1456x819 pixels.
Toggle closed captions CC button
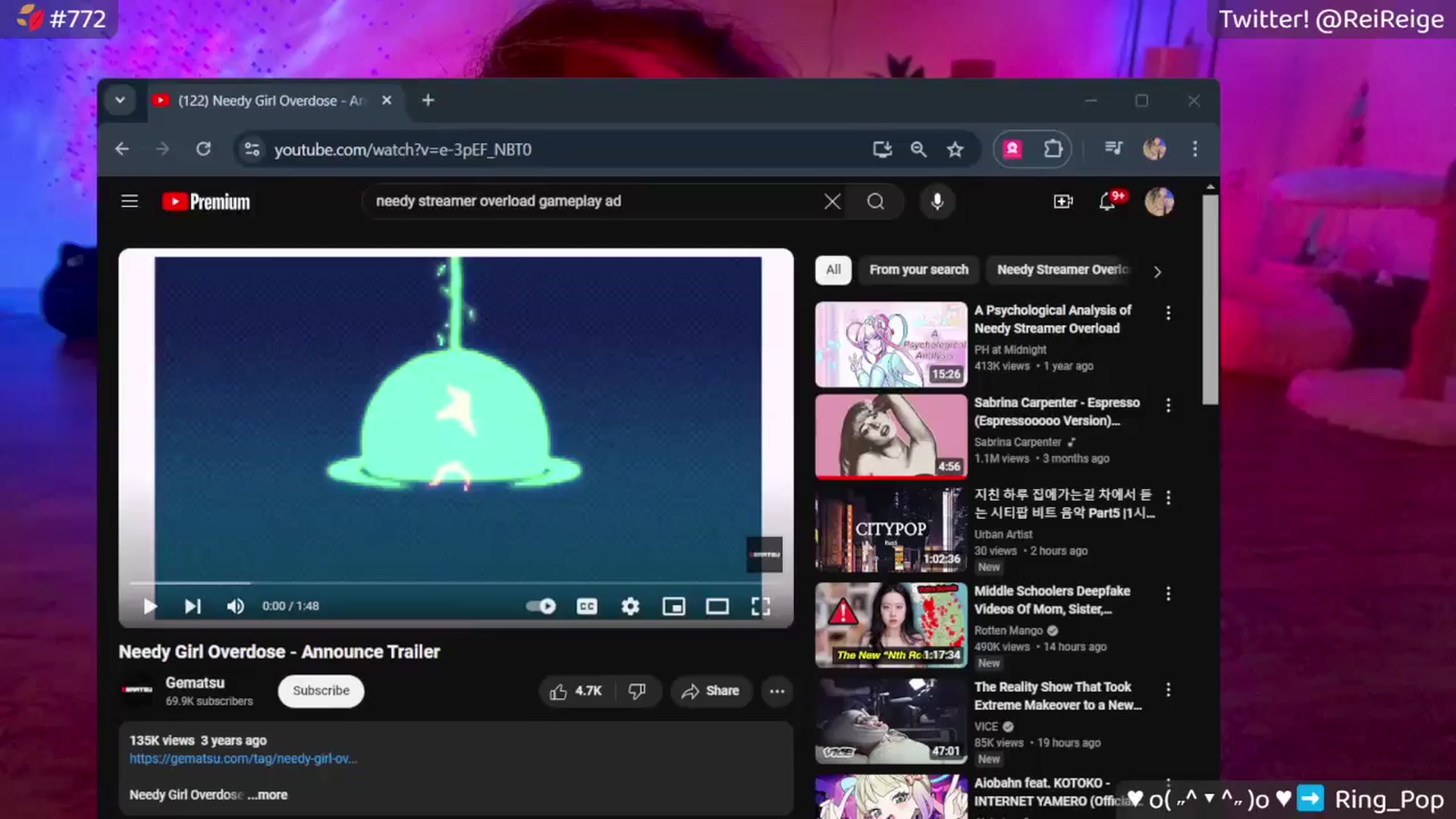tap(587, 606)
